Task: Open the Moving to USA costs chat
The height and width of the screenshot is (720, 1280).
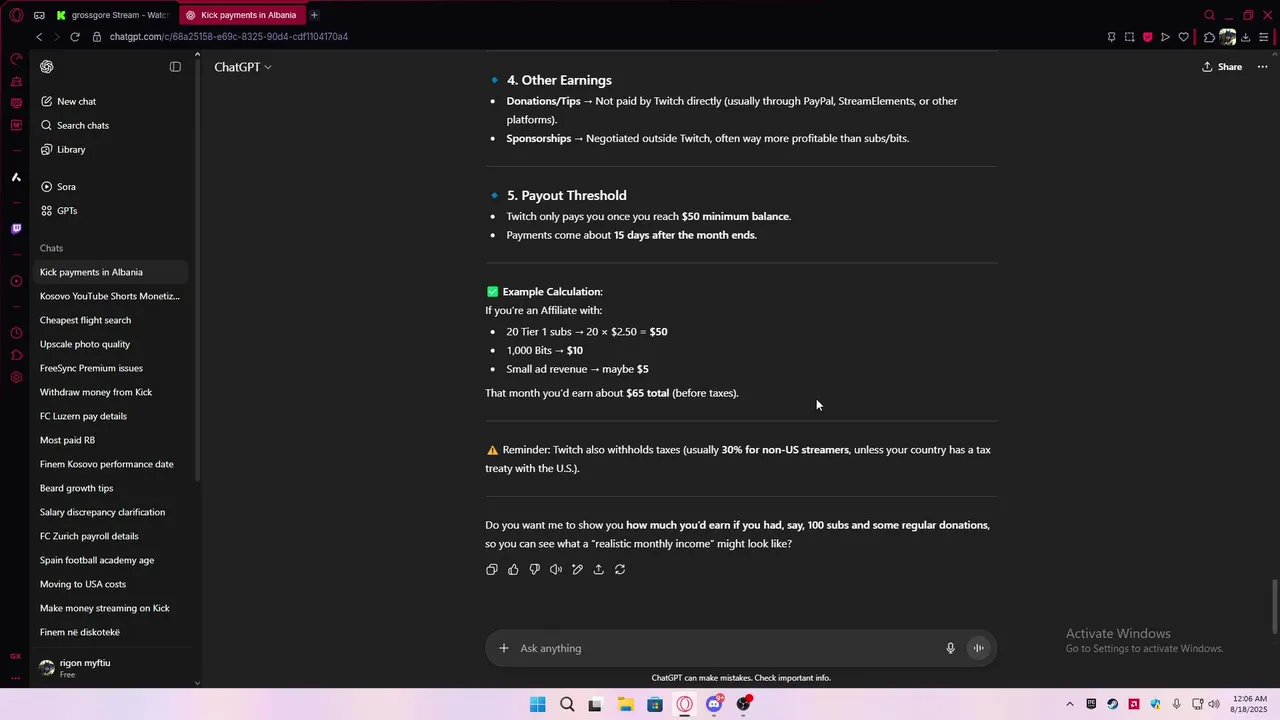Action: coord(110,584)
